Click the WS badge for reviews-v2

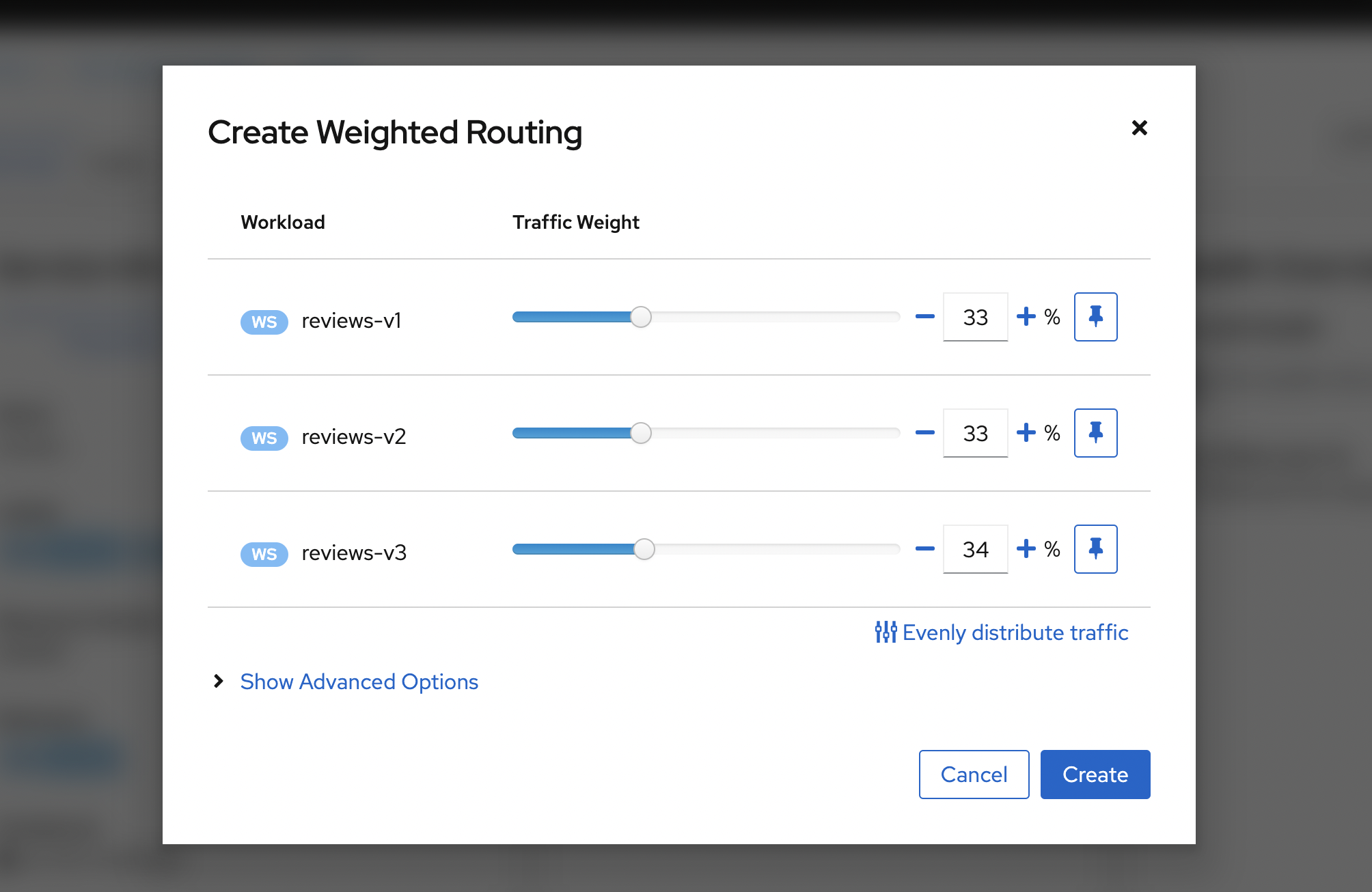point(264,438)
